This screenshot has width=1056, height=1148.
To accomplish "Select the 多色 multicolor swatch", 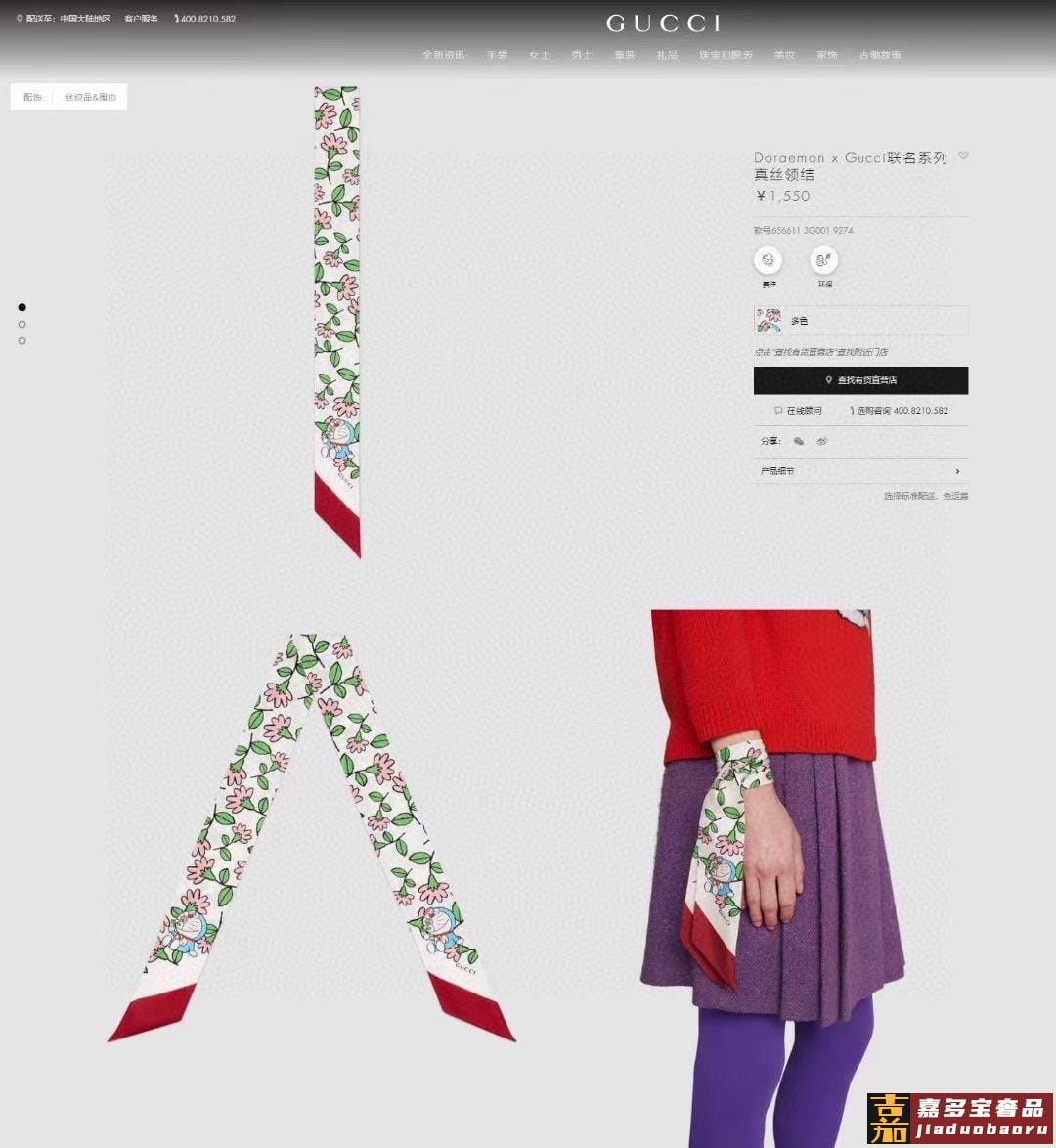I will coord(860,321).
